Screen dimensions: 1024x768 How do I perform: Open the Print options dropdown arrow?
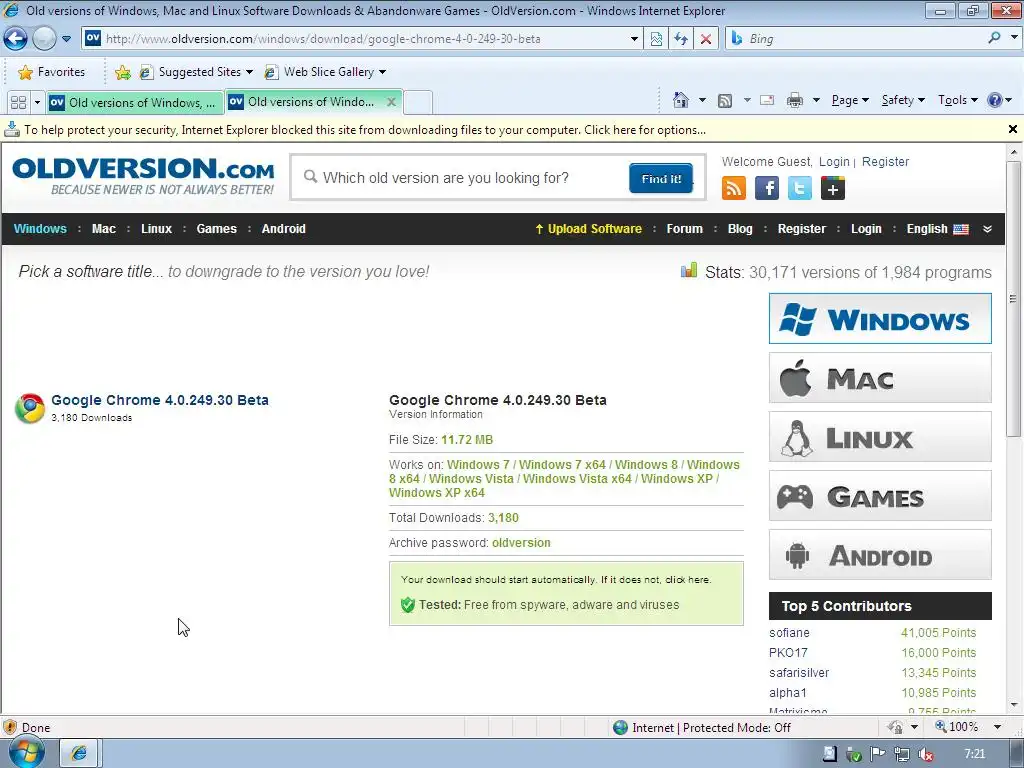816,100
